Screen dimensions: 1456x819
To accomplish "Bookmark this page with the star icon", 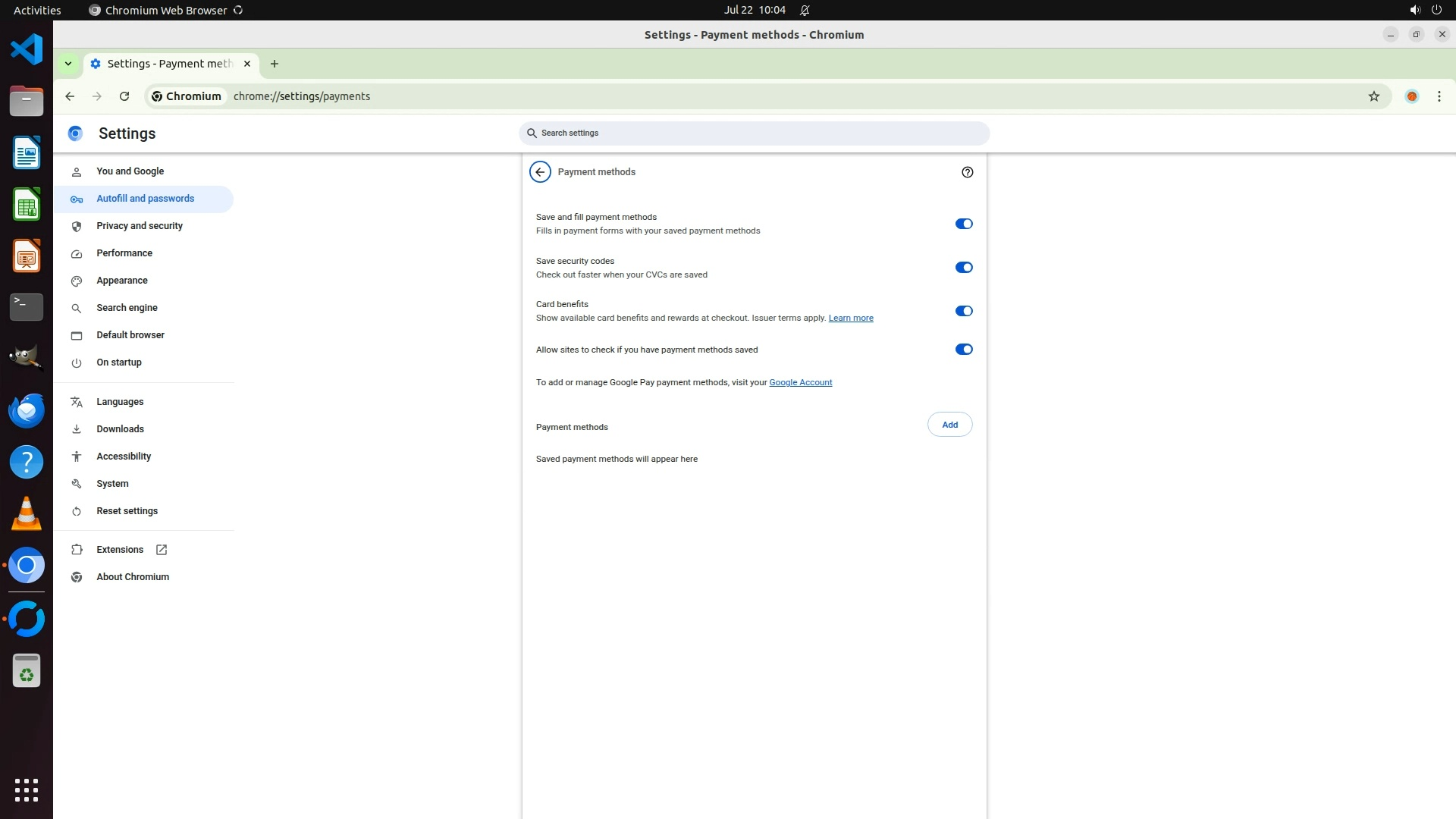I will (1373, 96).
